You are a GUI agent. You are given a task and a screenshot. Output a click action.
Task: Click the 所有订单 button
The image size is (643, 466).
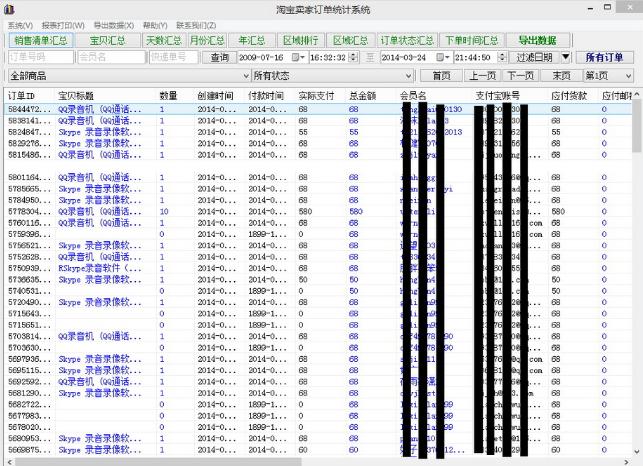click(x=605, y=58)
